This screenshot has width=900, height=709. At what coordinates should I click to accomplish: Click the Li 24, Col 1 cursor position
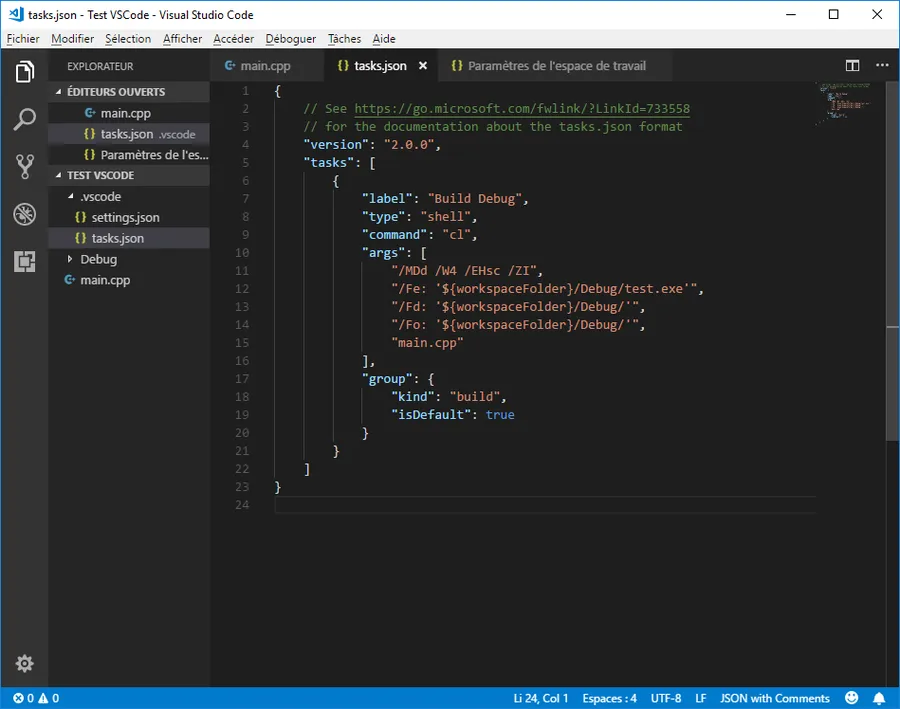pyautogui.click(x=541, y=698)
